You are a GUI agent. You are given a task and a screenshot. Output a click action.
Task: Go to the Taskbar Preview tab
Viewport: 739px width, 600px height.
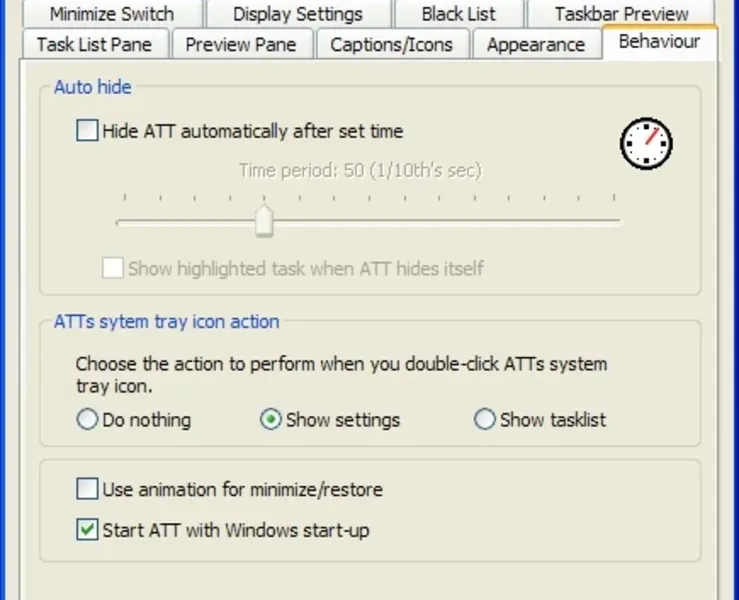pyautogui.click(x=622, y=14)
